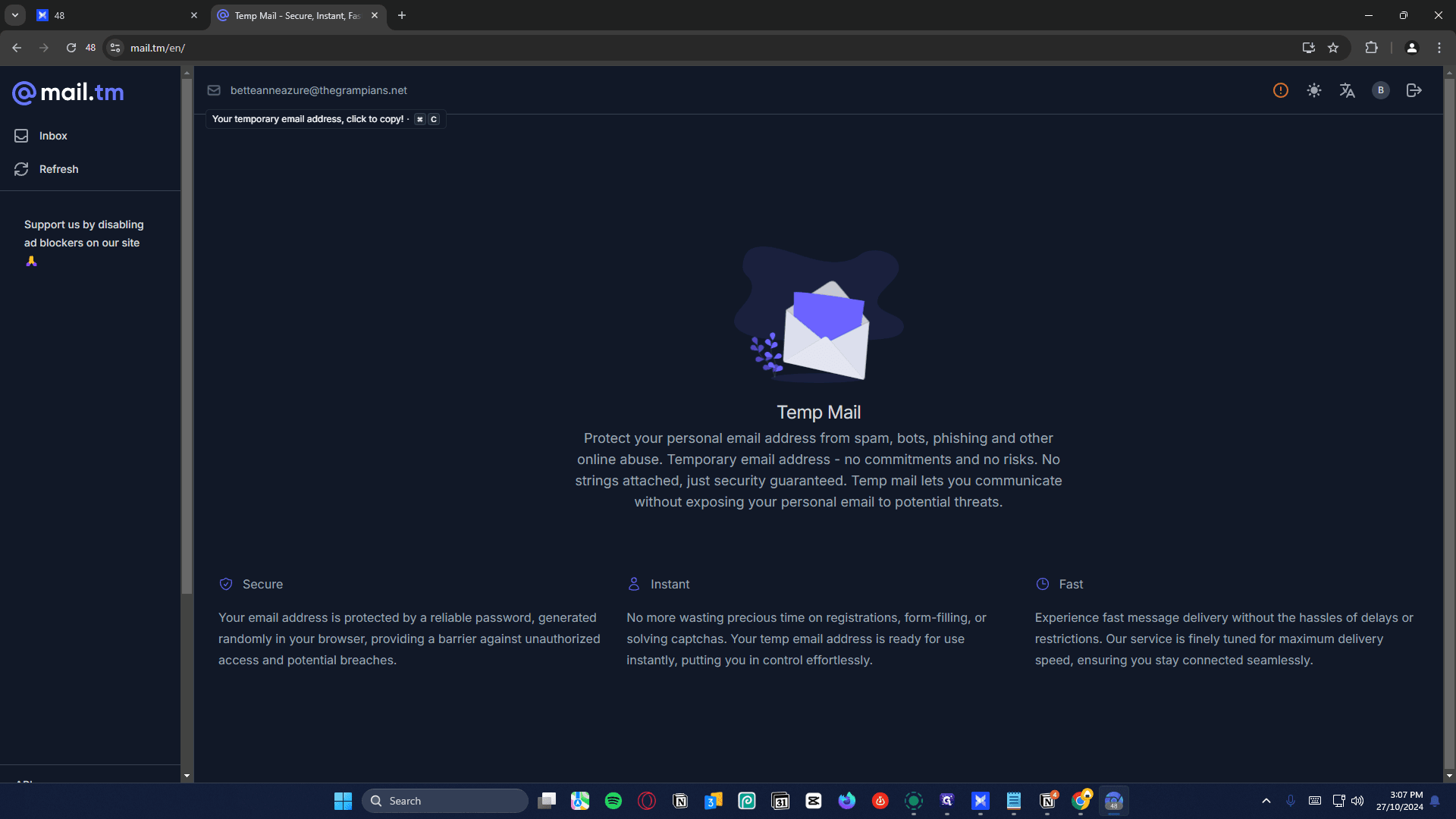Click the Fast clock icon

(x=1043, y=584)
